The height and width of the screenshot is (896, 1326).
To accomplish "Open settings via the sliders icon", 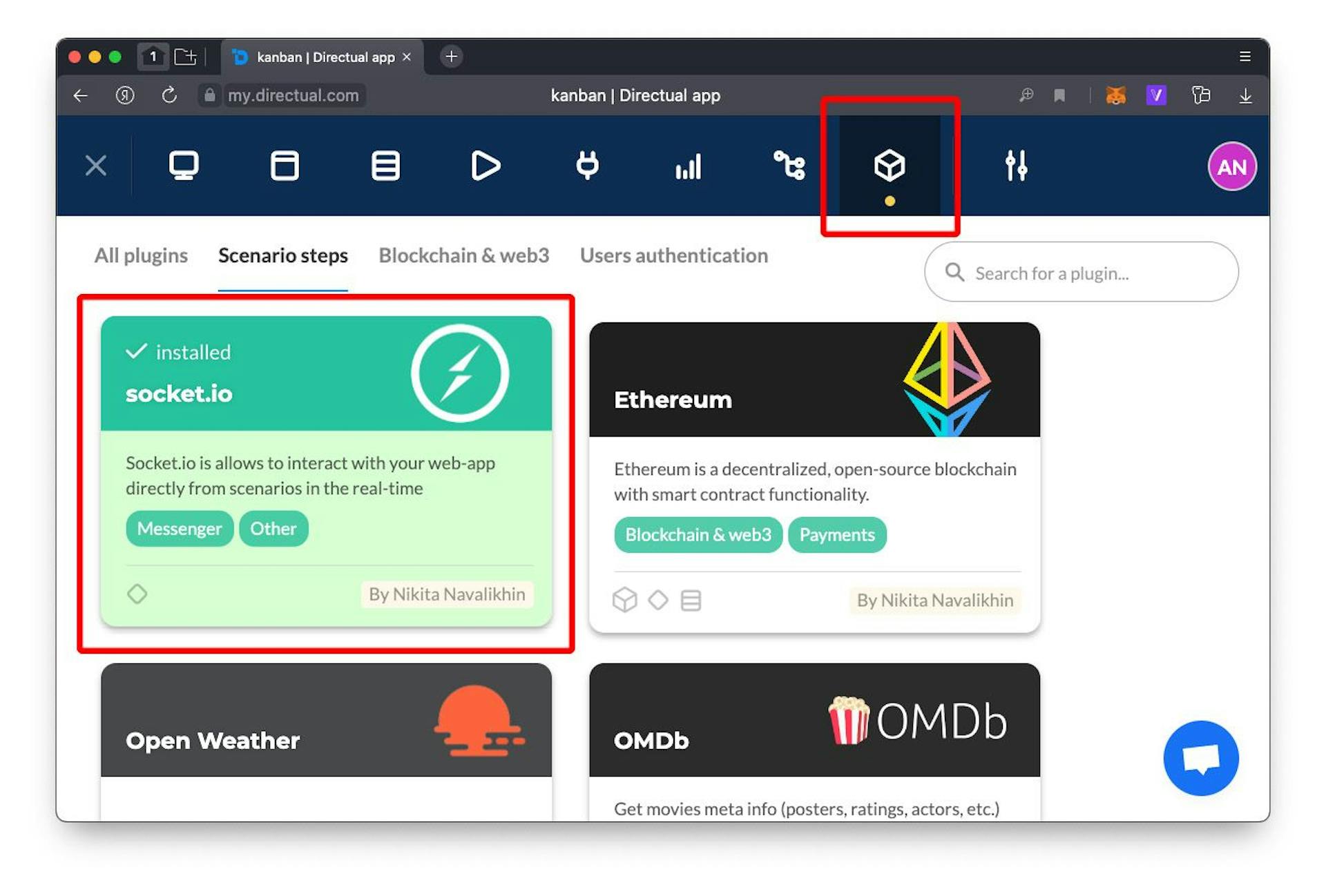I will tap(1016, 166).
